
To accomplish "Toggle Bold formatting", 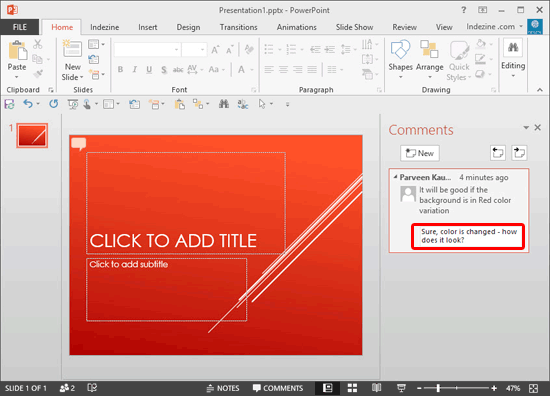I will coord(120,69).
